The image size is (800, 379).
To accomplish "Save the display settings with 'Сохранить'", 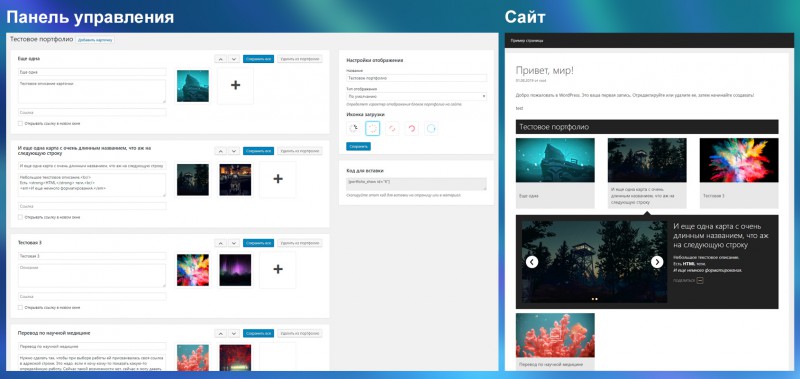I will point(358,146).
